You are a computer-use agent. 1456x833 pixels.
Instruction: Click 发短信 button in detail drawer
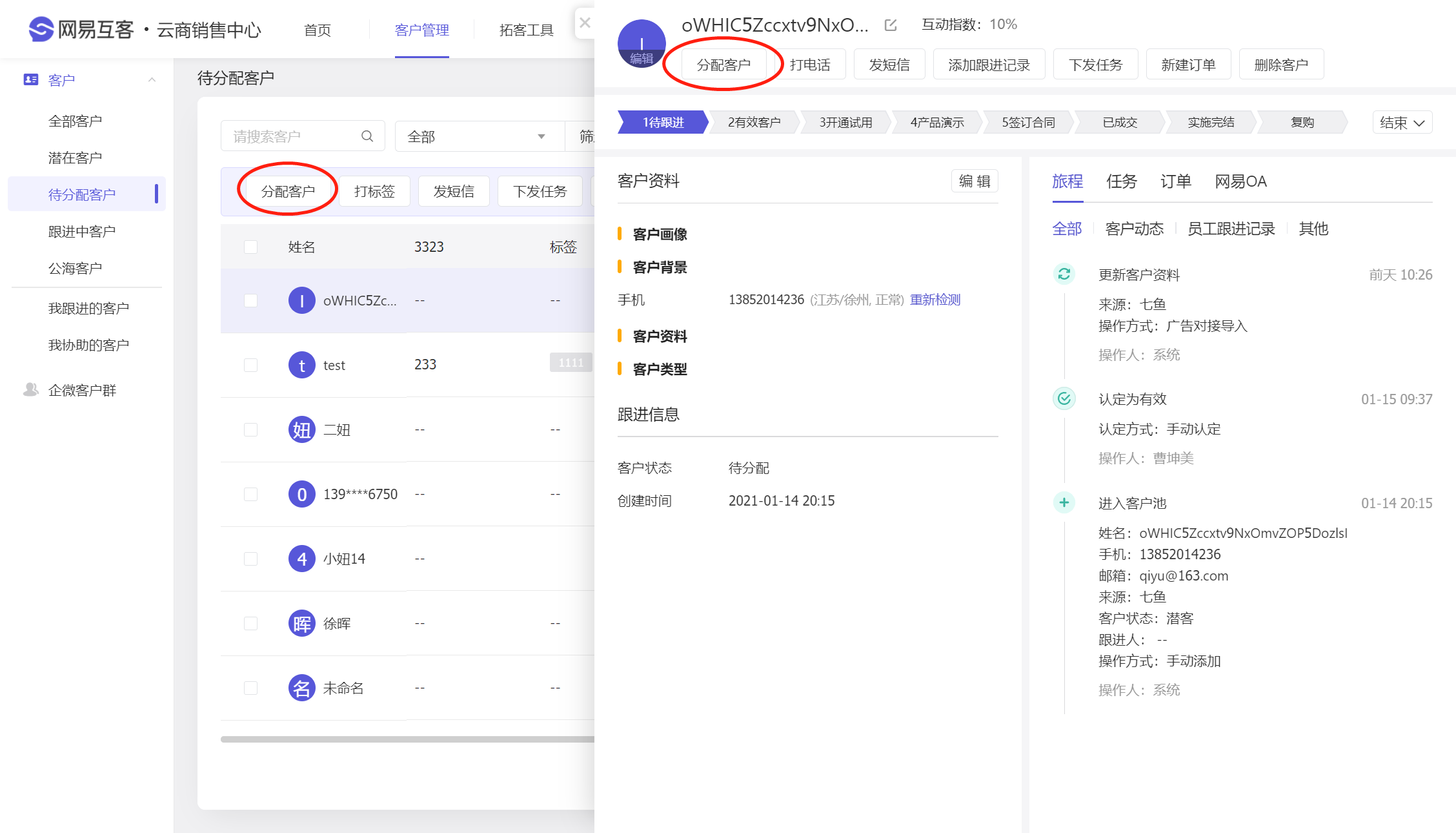pyautogui.click(x=889, y=65)
